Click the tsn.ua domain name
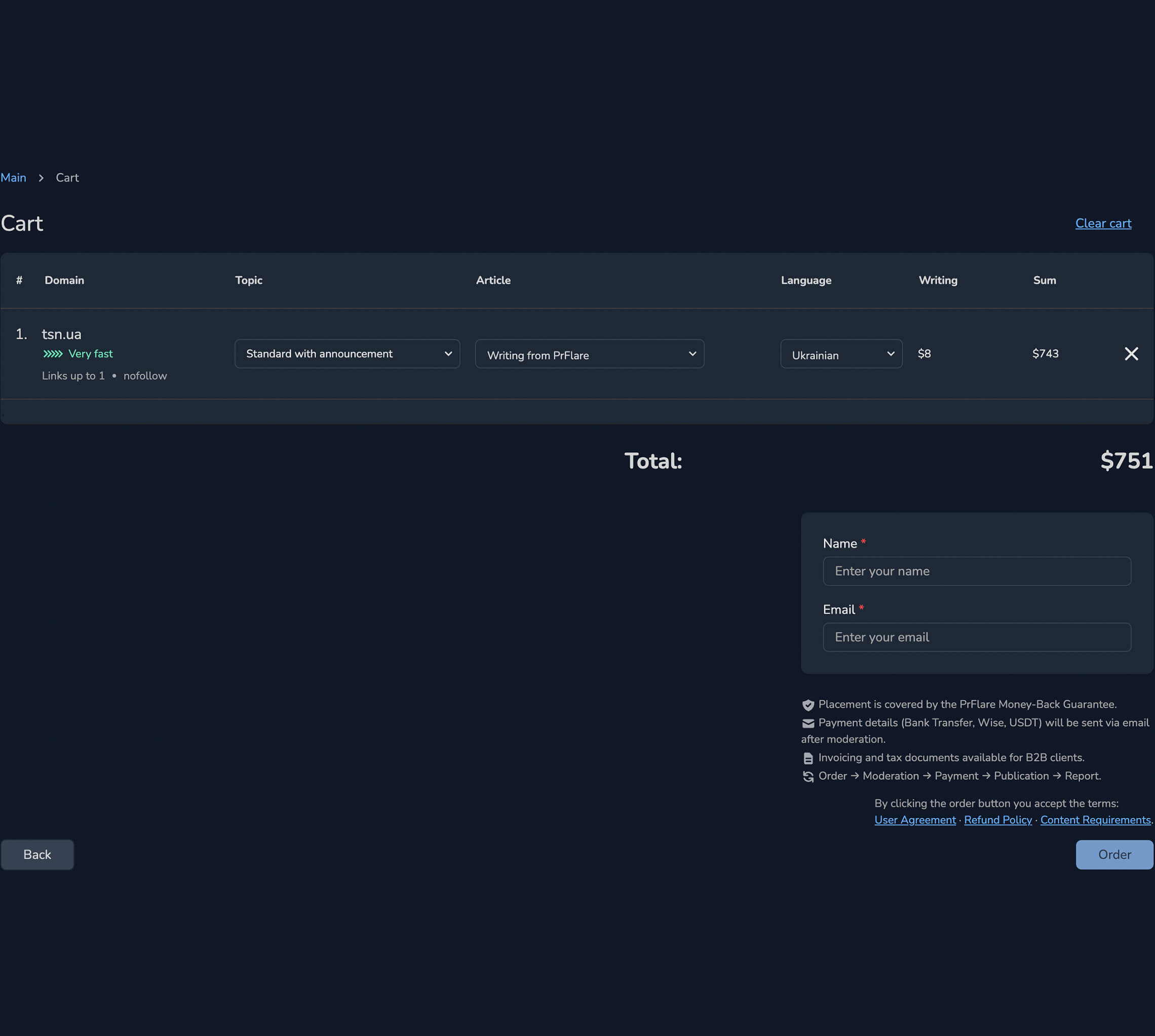This screenshot has width=1155, height=1036. pyautogui.click(x=61, y=334)
